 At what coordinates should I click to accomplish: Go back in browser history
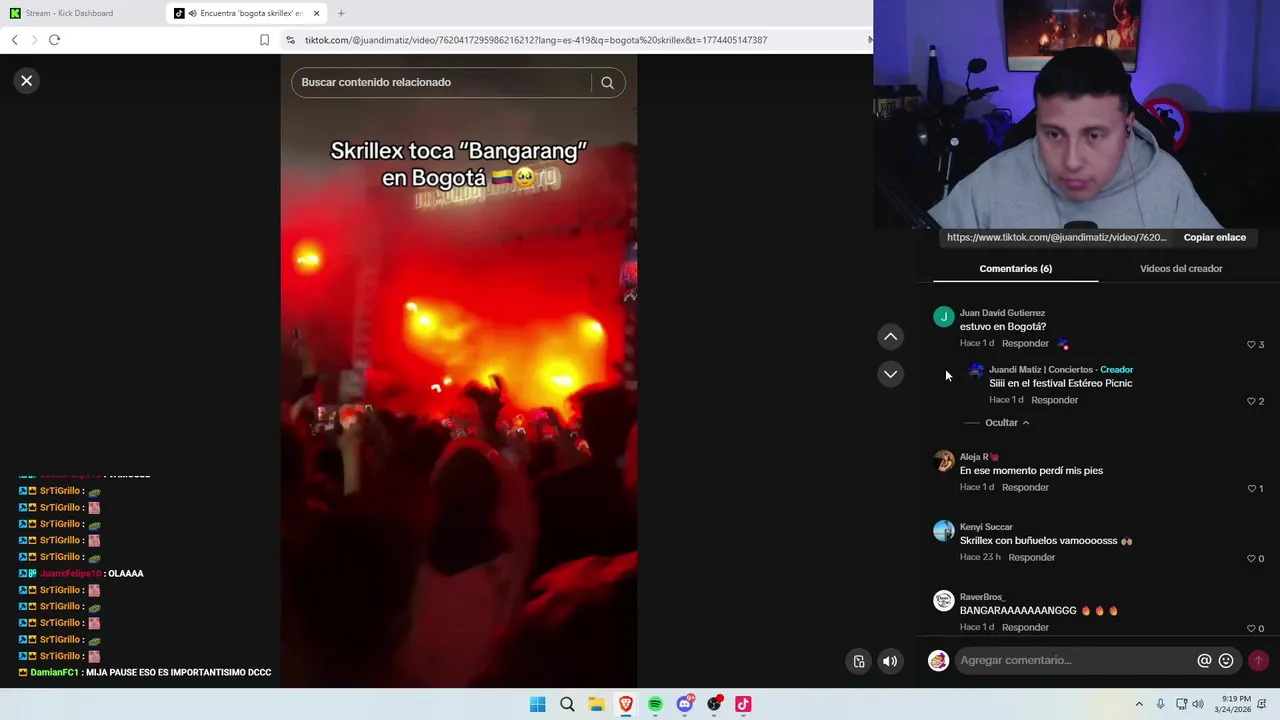coord(14,40)
